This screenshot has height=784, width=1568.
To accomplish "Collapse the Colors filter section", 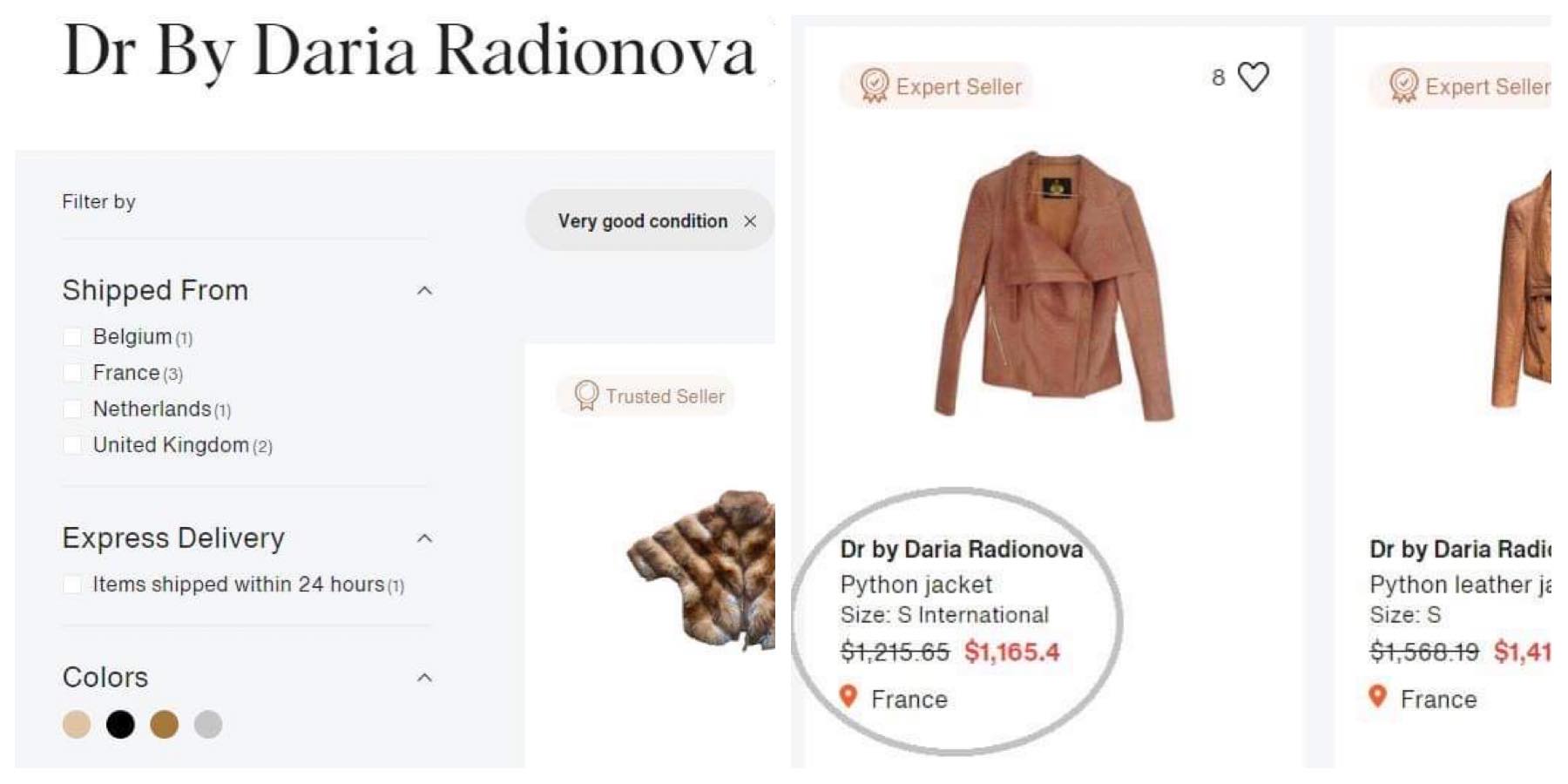I will pos(424,678).
